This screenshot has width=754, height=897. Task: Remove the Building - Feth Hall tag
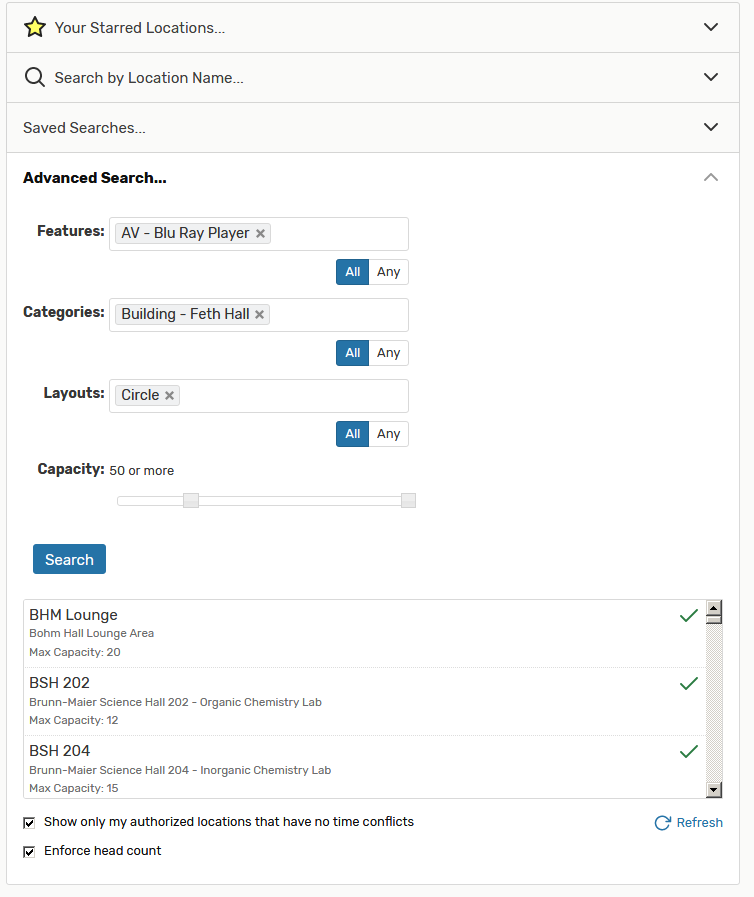pos(260,314)
